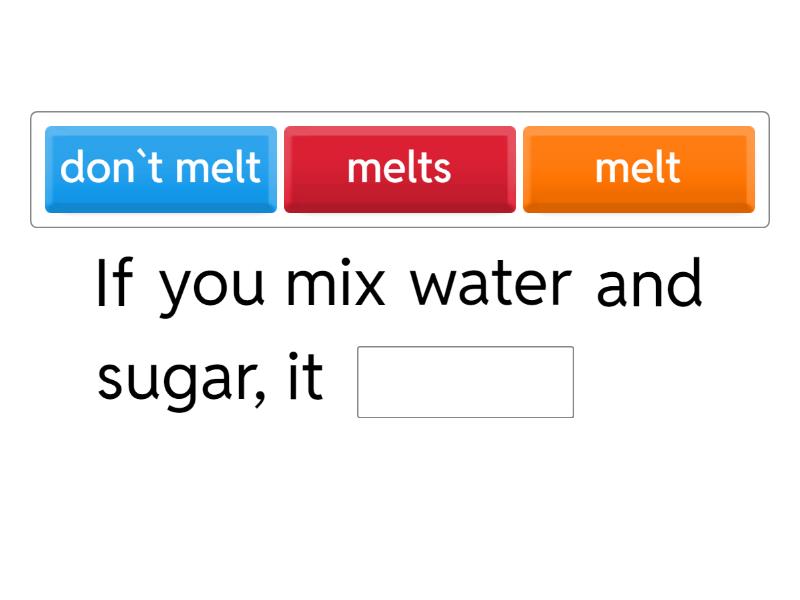Image resolution: width=800 pixels, height=600 pixels.
Task: Choose the orange tile in the word bank
Action: (638, 168)
